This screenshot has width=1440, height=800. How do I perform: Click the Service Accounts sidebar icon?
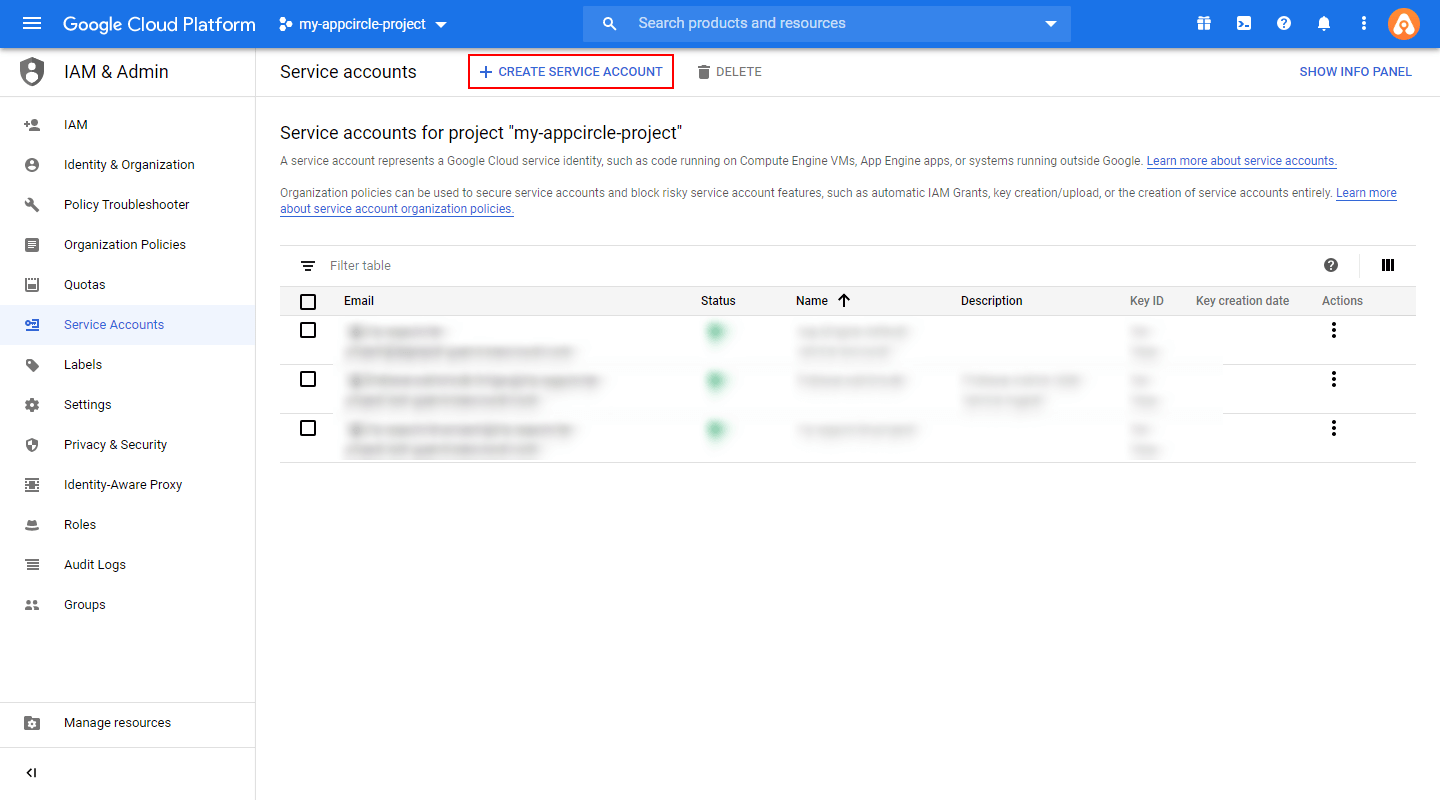(32, 325)
